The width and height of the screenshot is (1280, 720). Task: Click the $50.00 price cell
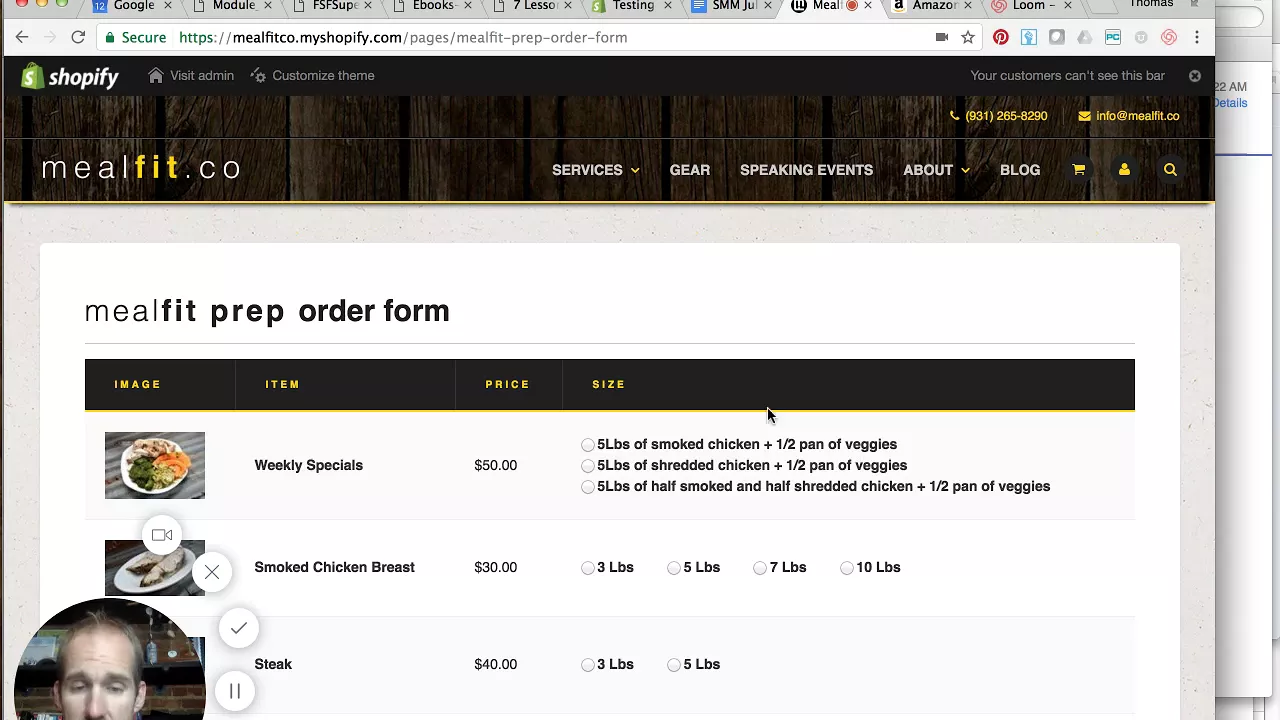coord(496,466)
